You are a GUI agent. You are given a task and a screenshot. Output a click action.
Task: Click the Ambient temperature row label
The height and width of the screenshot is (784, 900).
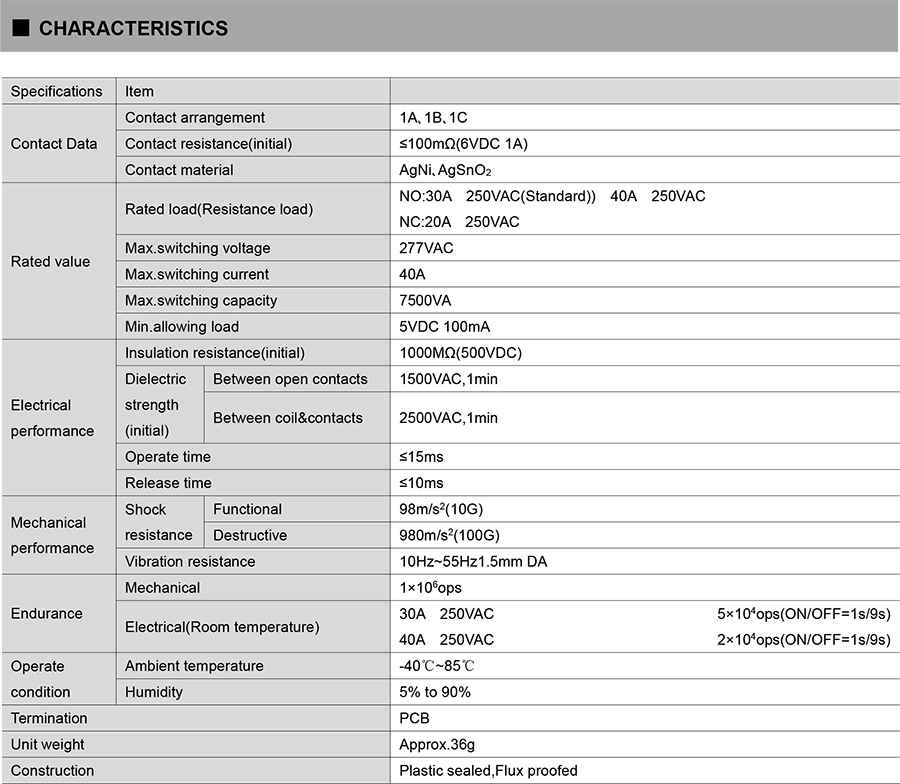pyautogui.click(x=194, y=666)
